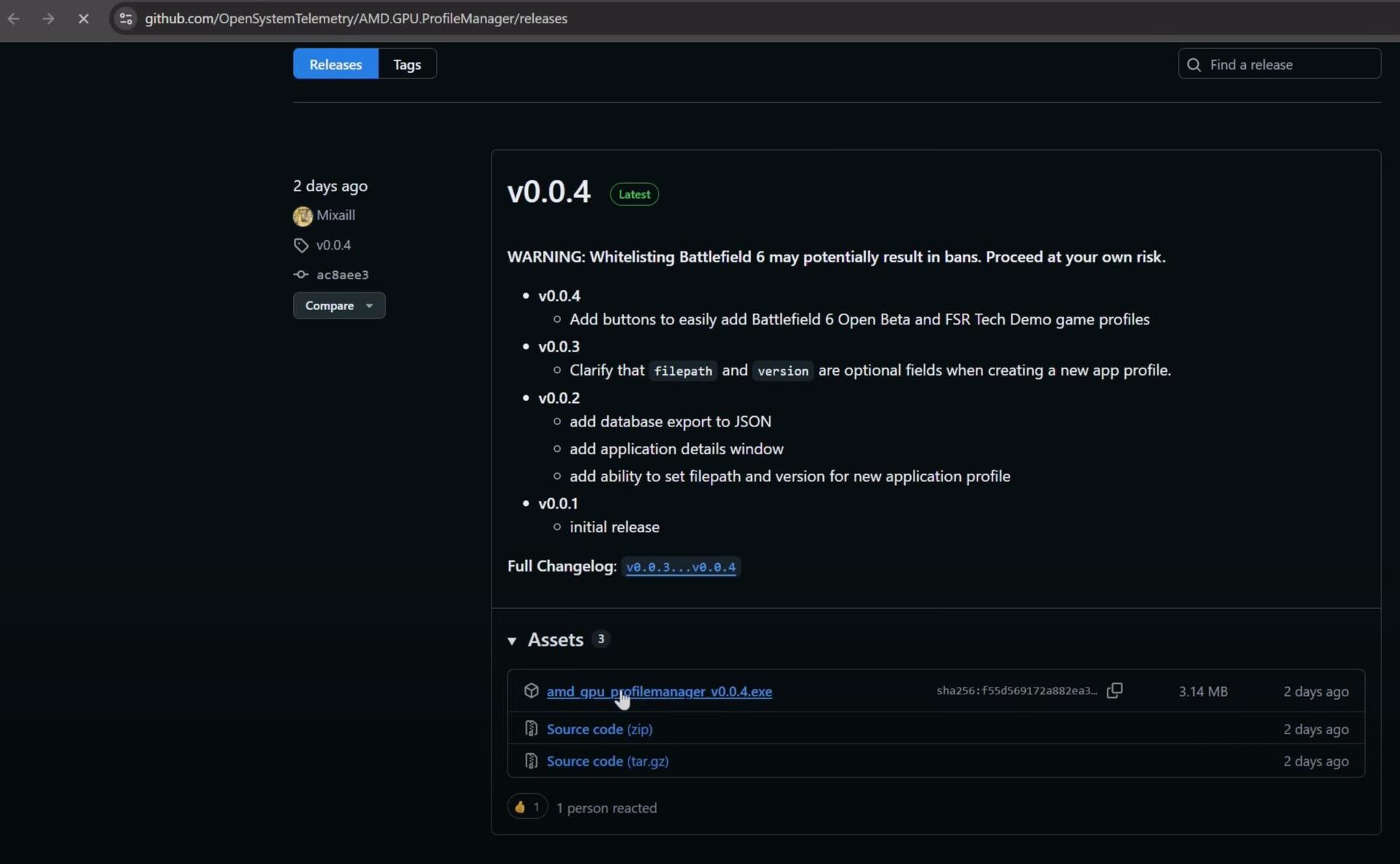Download Source code (zip)
The width and height of the screenshot is (1400, 864).
598,728
